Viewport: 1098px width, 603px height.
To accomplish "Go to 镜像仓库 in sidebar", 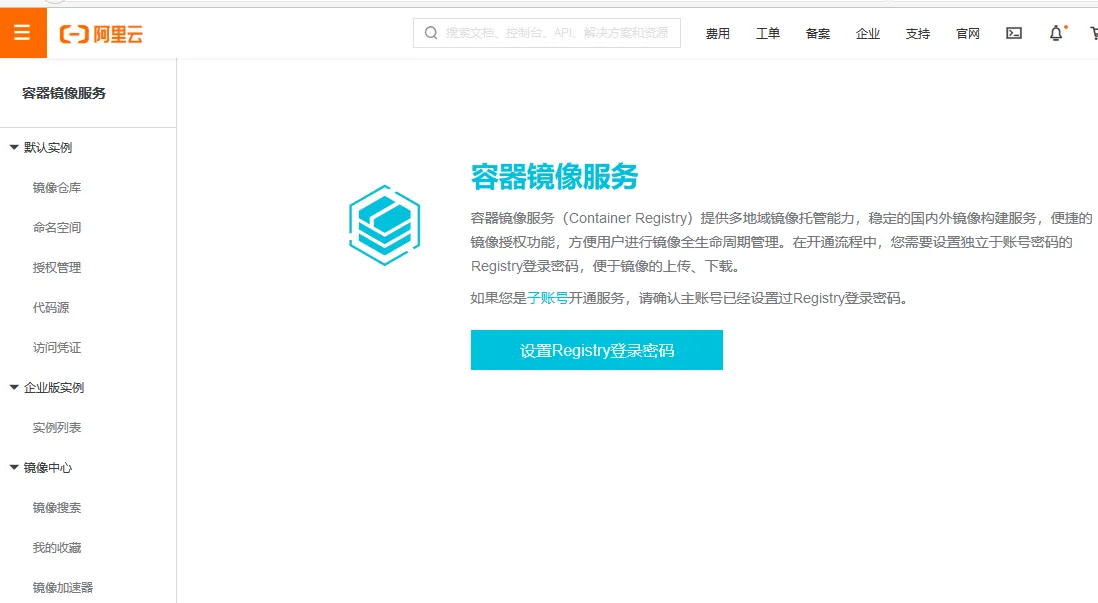I will (x=57, y=188).
